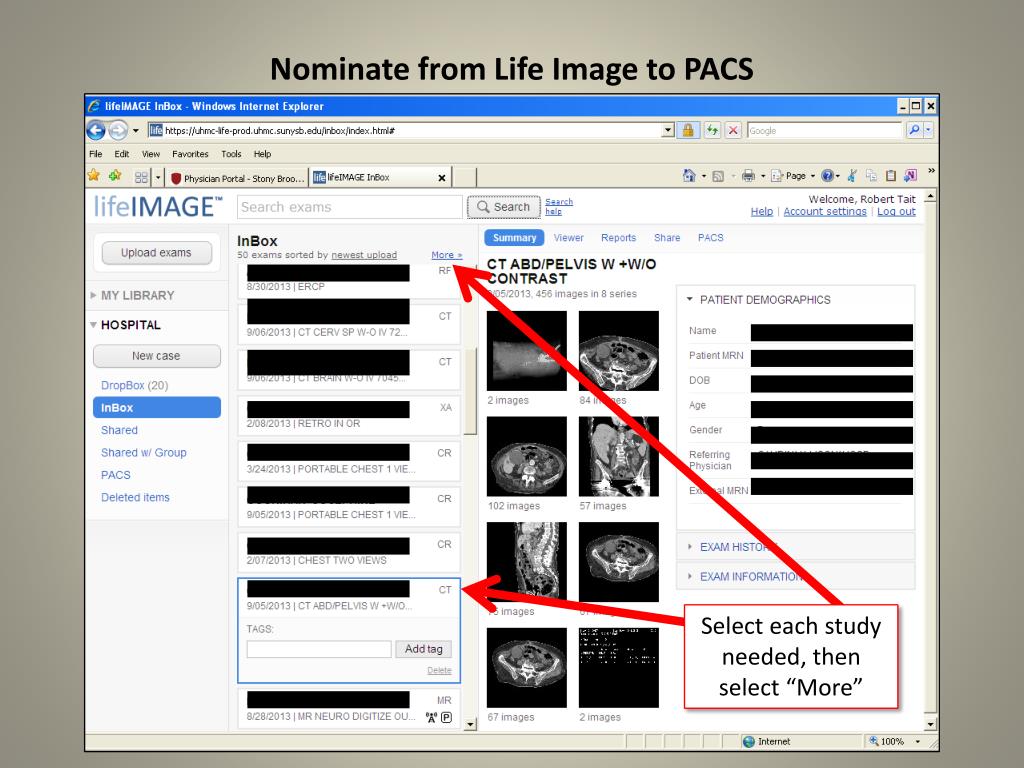Open the PACS tab in exam panel
Viewport: 1024px width, 768px height.
tap(711, 238)
